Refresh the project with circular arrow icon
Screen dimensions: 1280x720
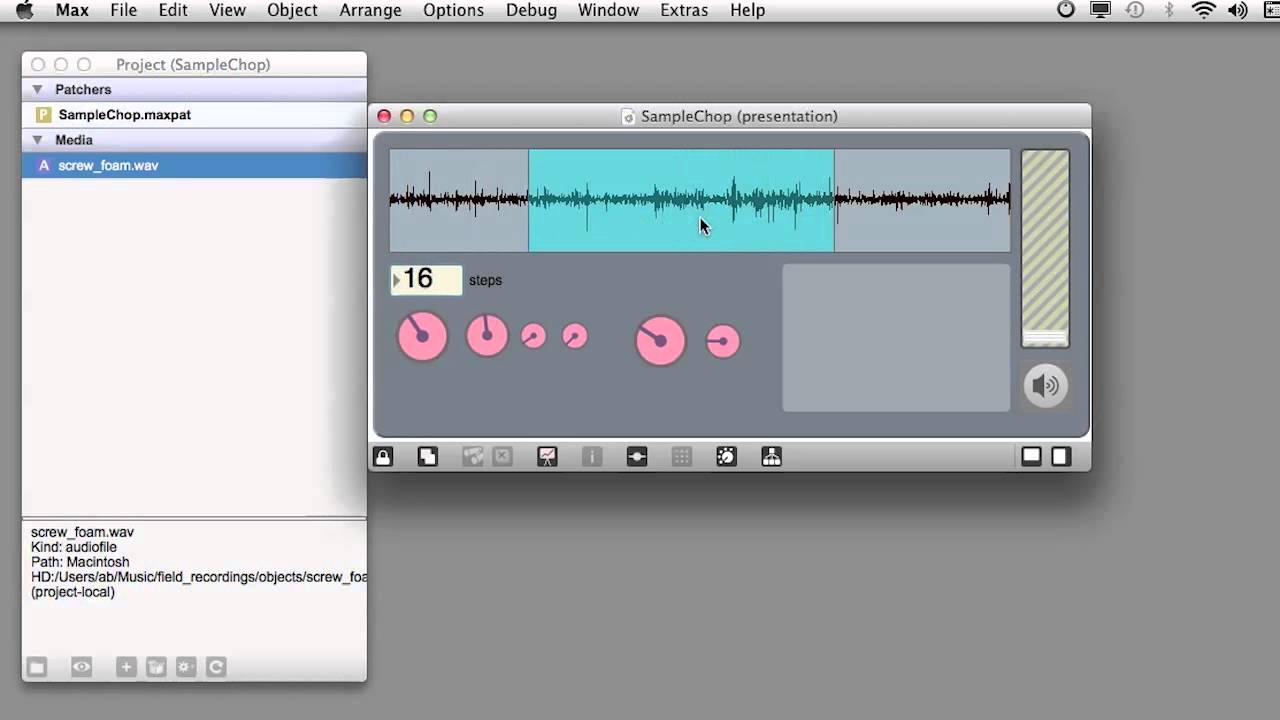click(216, 667)
